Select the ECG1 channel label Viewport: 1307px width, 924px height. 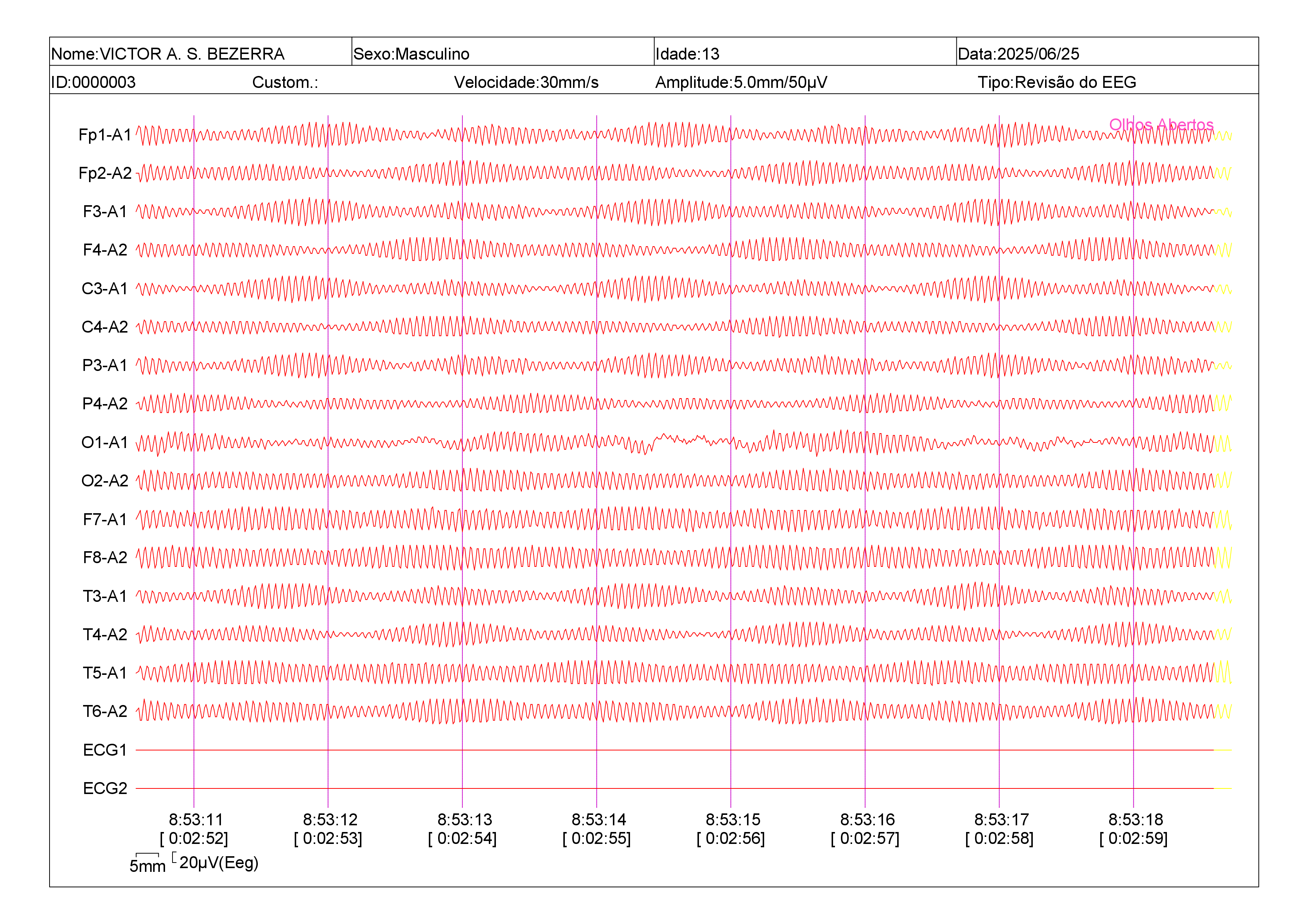105,750
